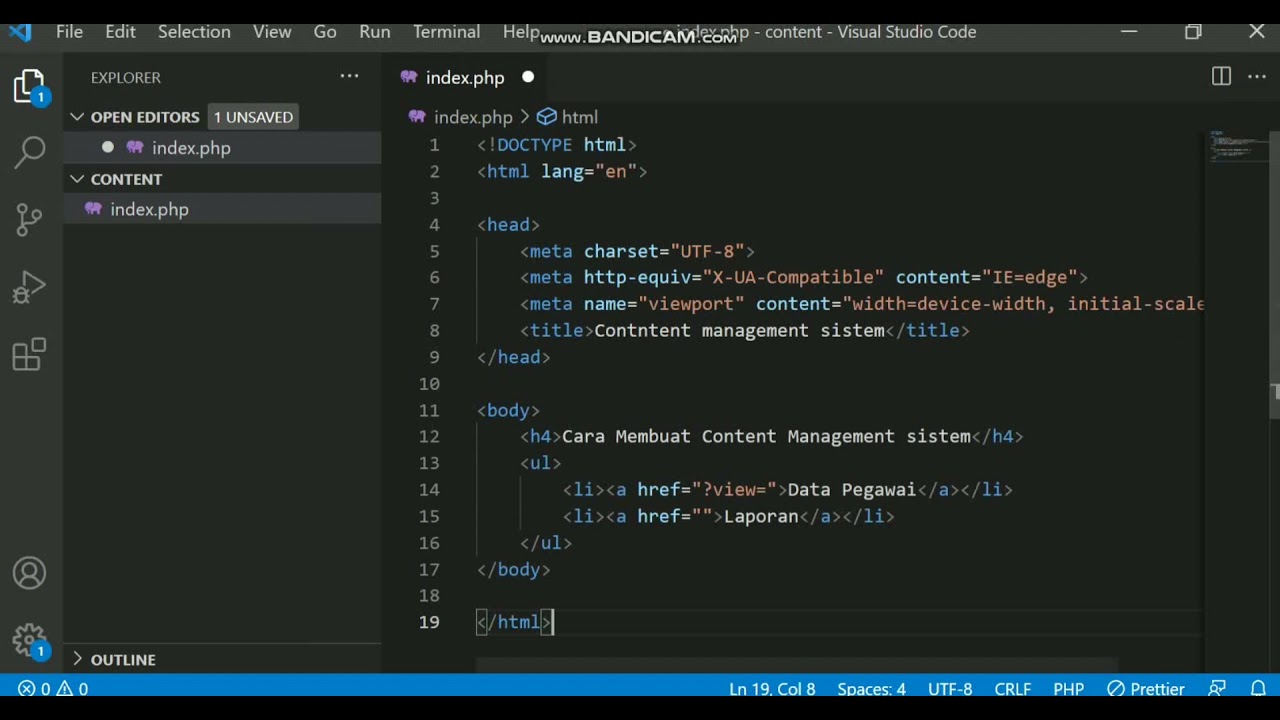Screen dimensions: 1280x720
Task: Open the Run and Debug view icon
Action: click(x=30, y=288)
